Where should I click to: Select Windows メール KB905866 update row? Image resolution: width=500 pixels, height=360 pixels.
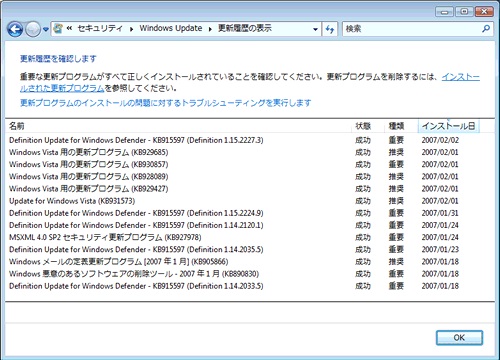[250, 262]
